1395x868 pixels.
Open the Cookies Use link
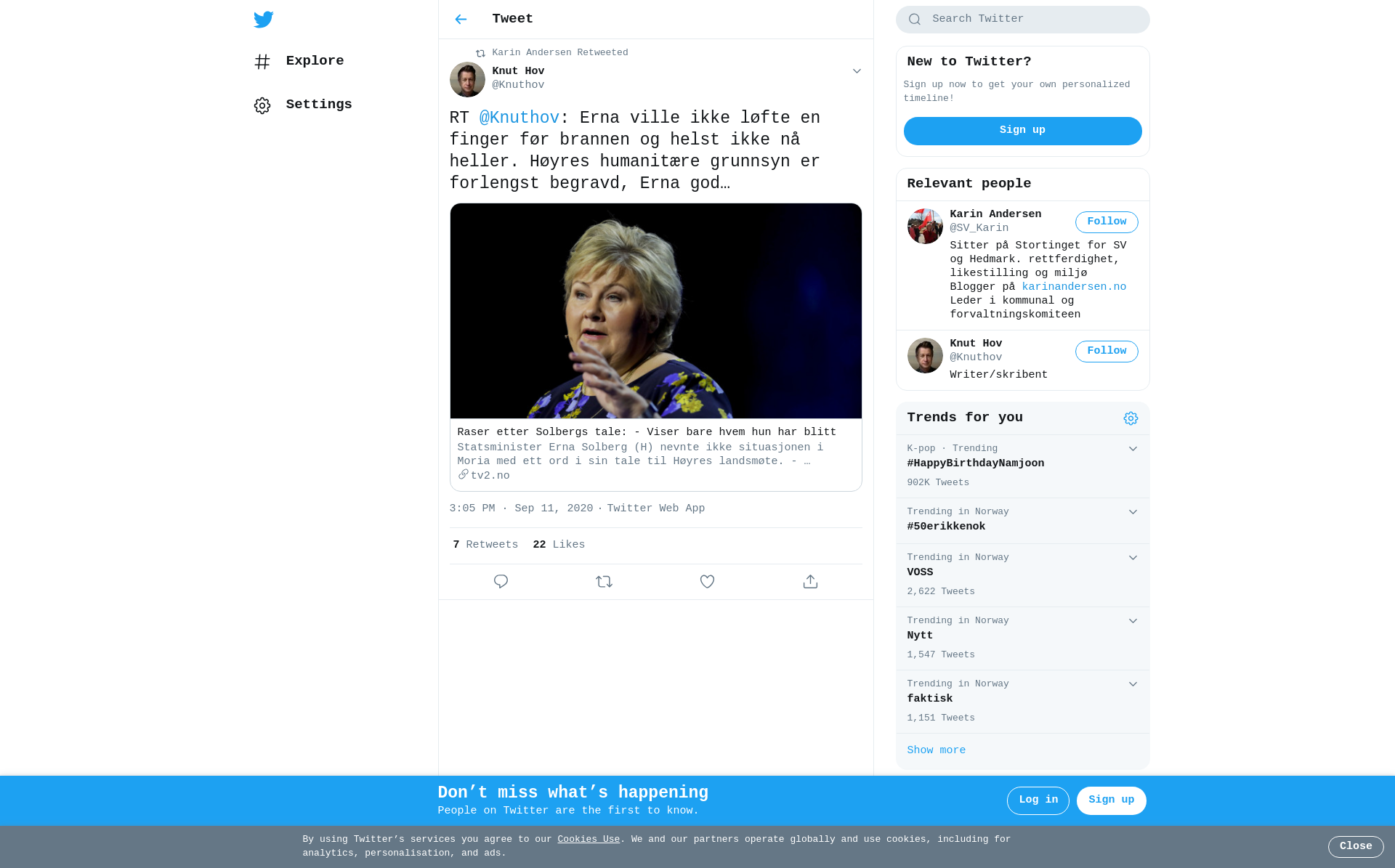[589, 840]
